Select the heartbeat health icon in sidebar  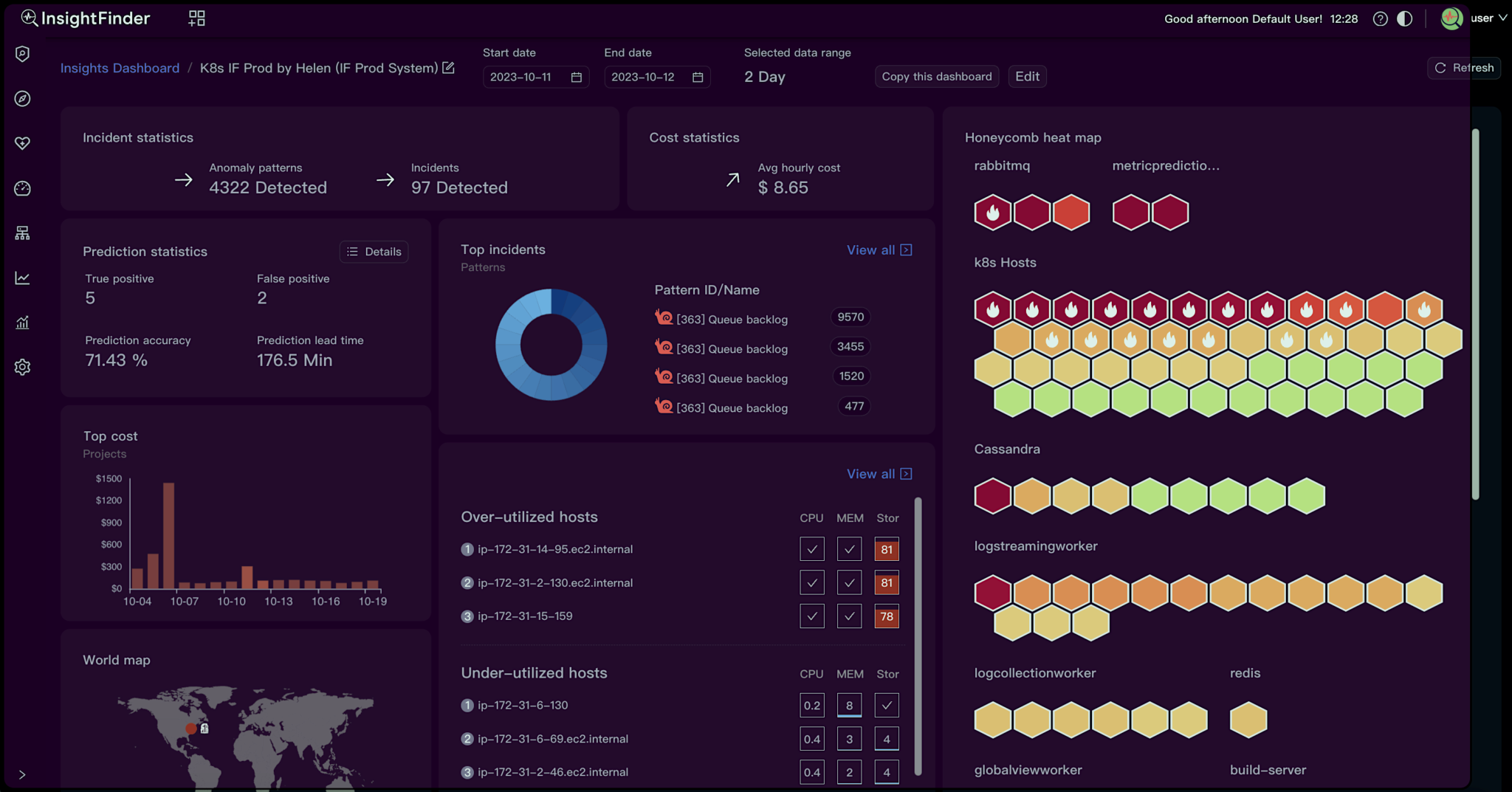[23, 143]
